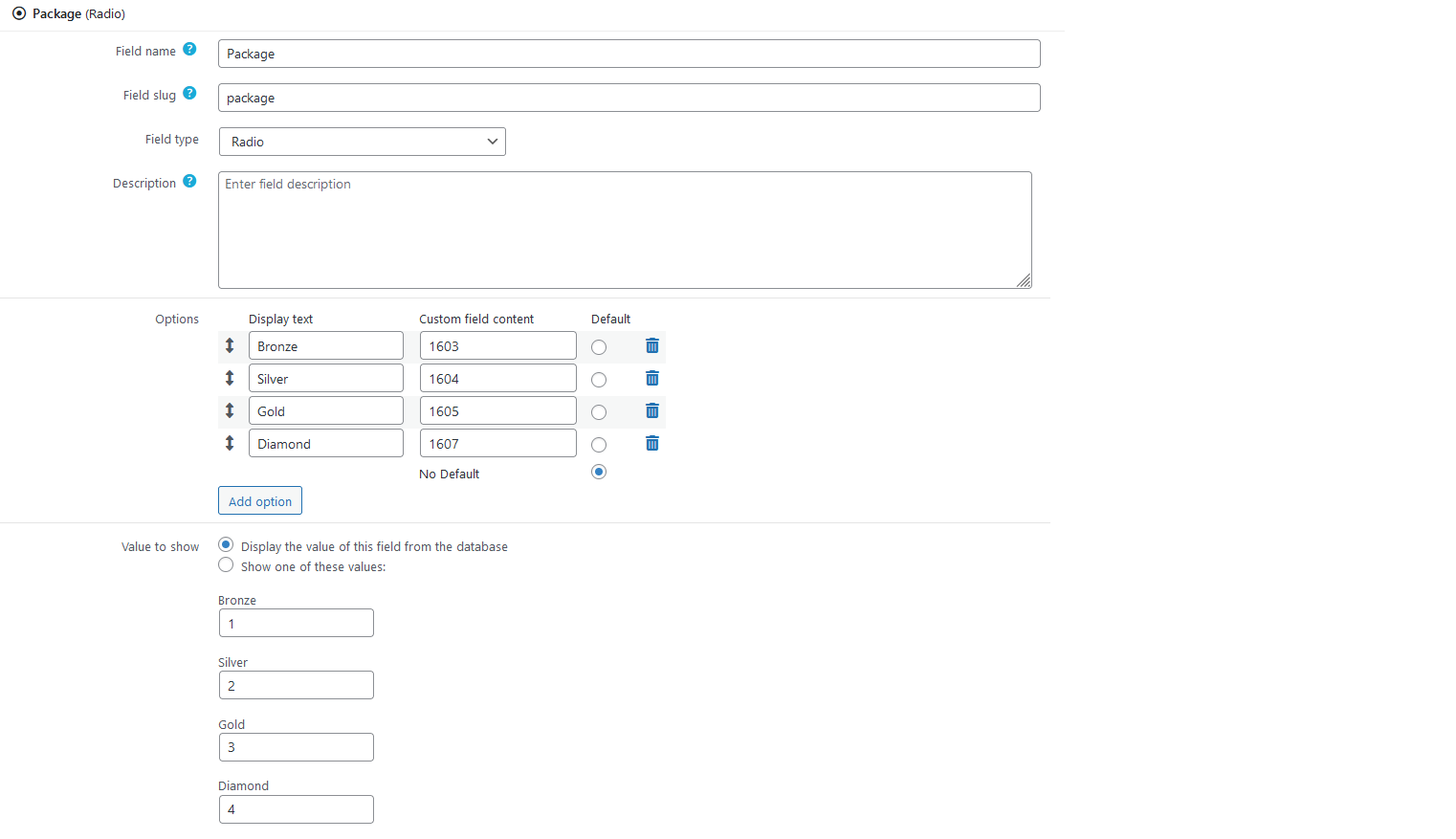Image resolution: width=1456 pixels, height=839 pixels.
Task: Click the Add option button
Action: 260,500
